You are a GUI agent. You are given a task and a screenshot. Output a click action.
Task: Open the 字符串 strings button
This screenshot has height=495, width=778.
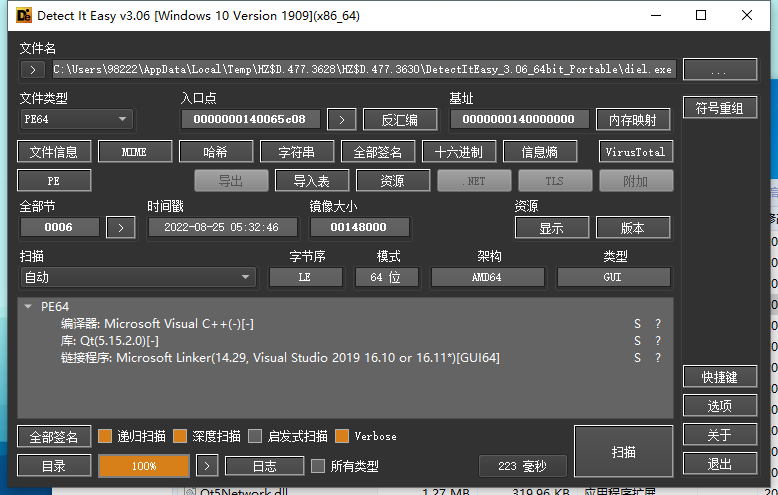point(297,152)
